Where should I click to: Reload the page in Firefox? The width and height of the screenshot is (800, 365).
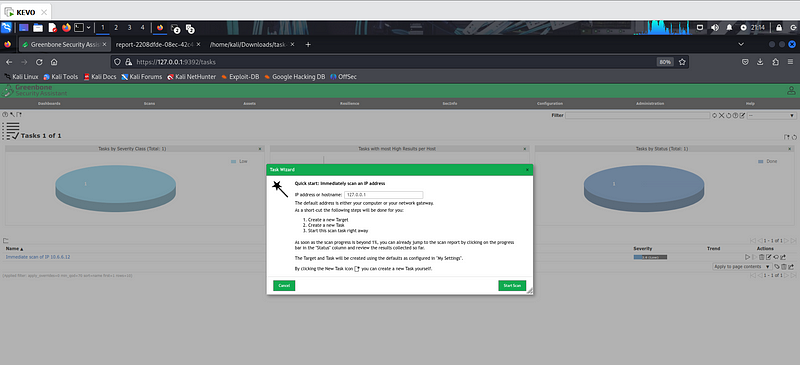[x=39, y=62]
